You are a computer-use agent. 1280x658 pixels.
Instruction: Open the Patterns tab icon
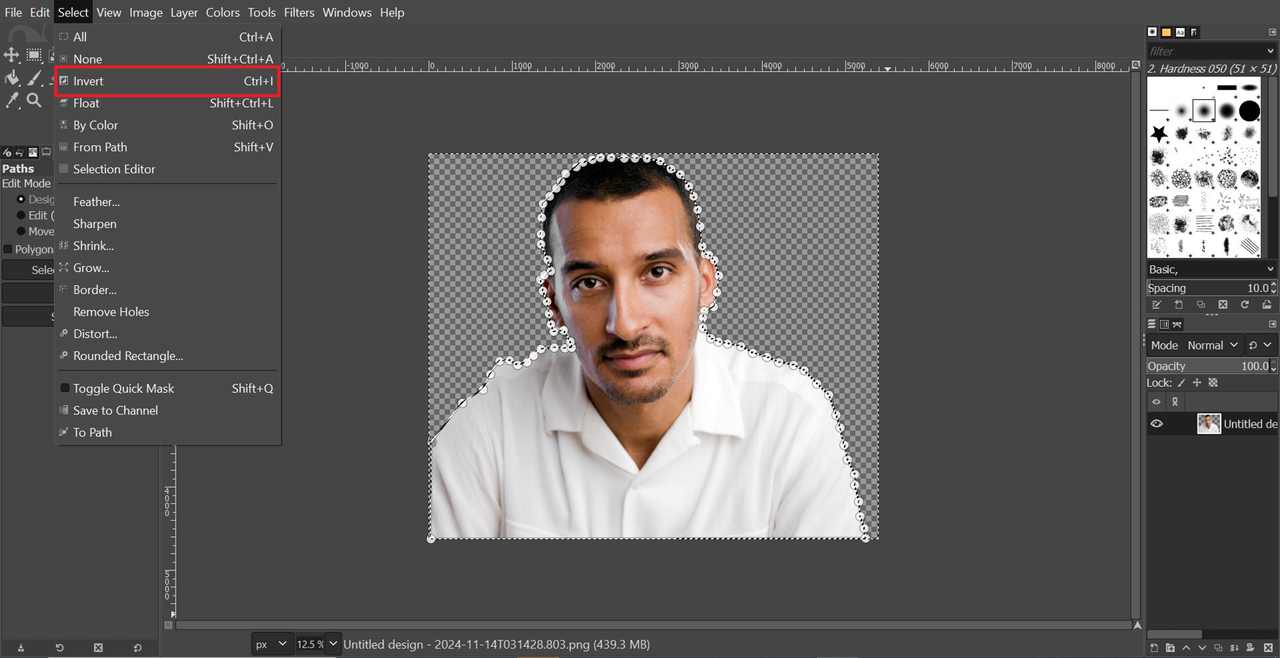(x=1166, y=32)
